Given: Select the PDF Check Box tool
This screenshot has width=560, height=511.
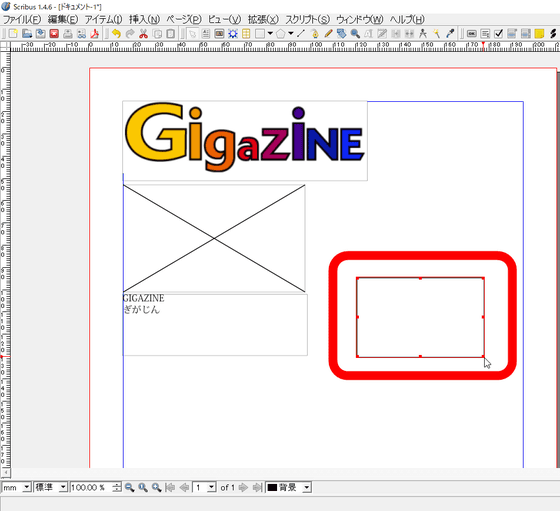Looking at the screenshot, I should click(x=499, y=34).
